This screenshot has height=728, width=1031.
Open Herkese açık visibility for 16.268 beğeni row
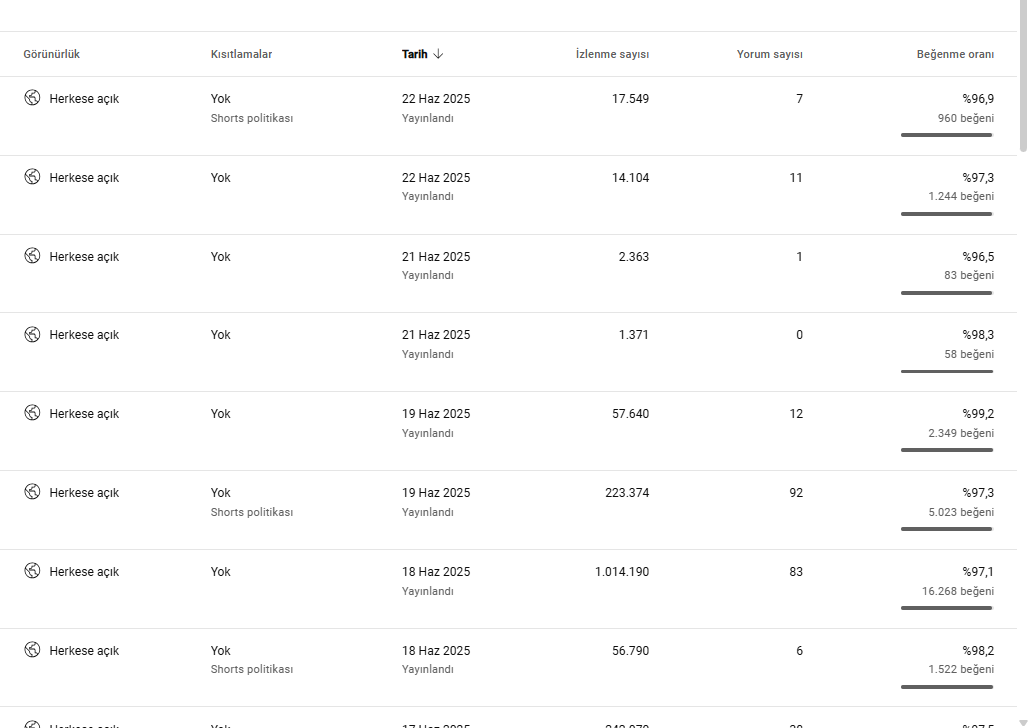coord(84,571)
